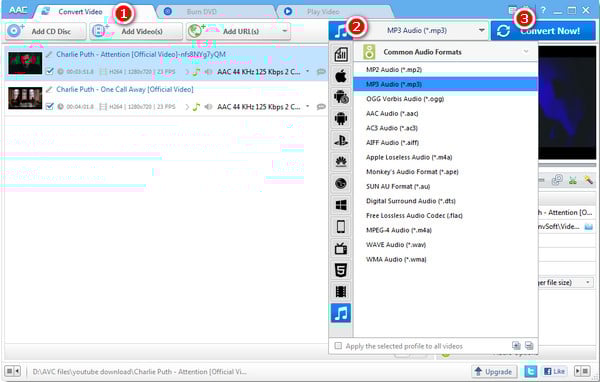Browse the output folder icon

tap(589, 227)
